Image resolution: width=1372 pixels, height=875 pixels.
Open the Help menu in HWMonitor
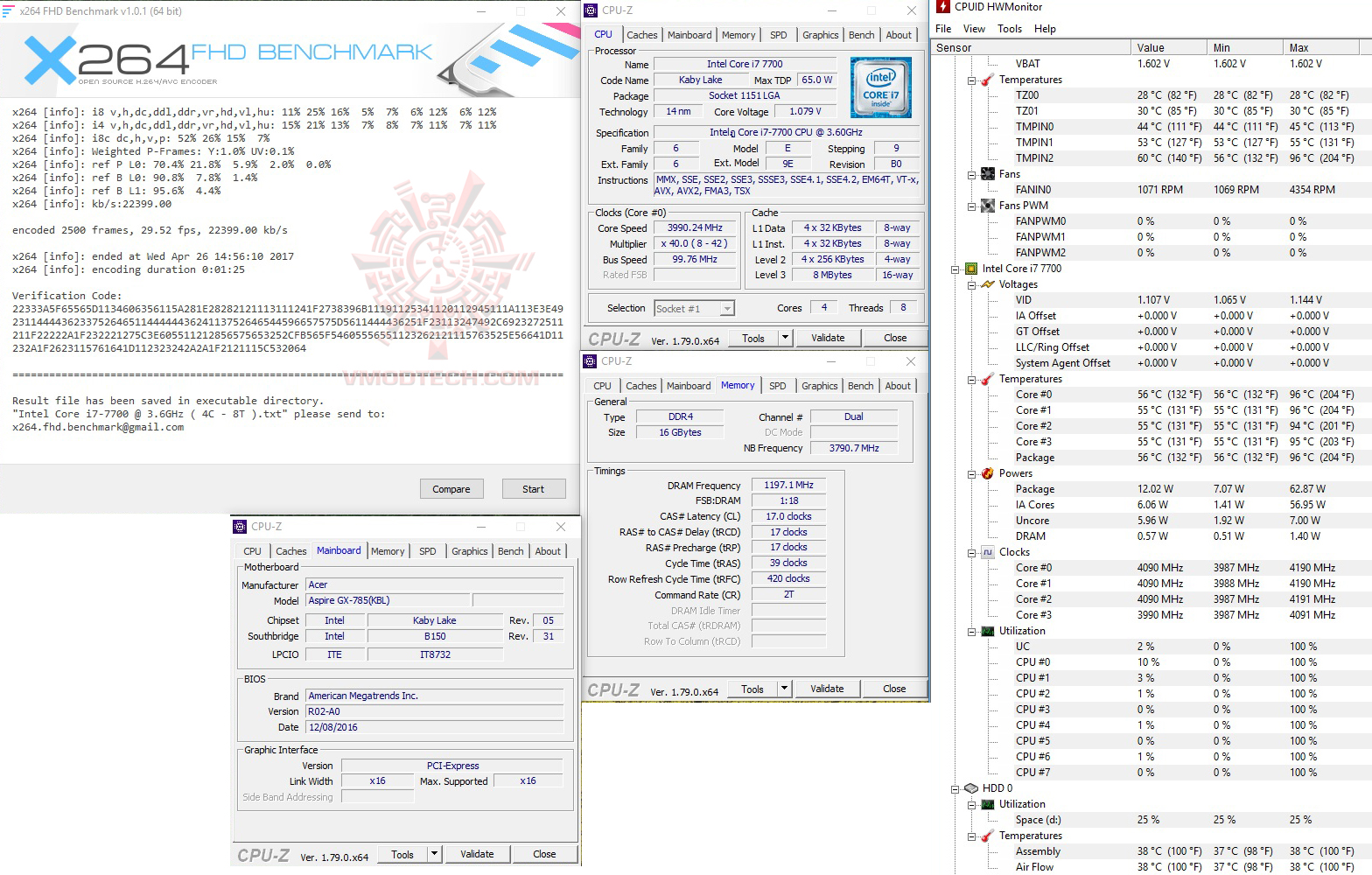tap(1045, 29)
